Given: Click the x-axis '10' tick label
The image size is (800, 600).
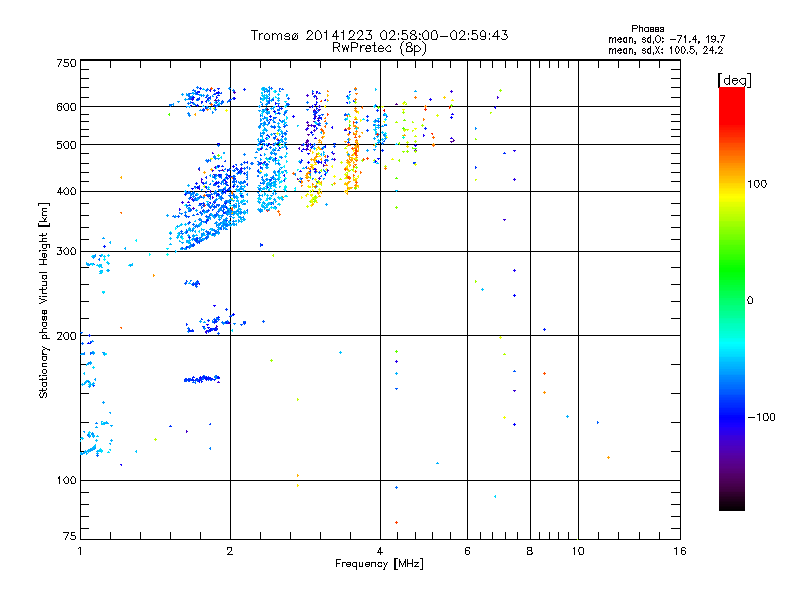Looking at the screenshot, I should (x=578, y=551).
